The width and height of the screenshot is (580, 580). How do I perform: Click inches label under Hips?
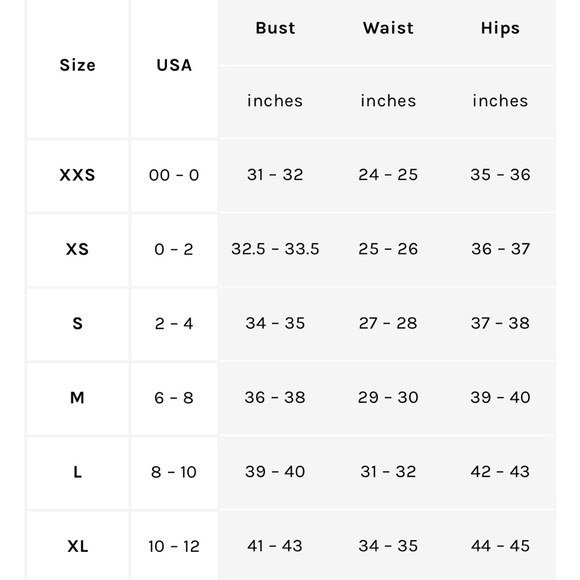tap(500, 101)
